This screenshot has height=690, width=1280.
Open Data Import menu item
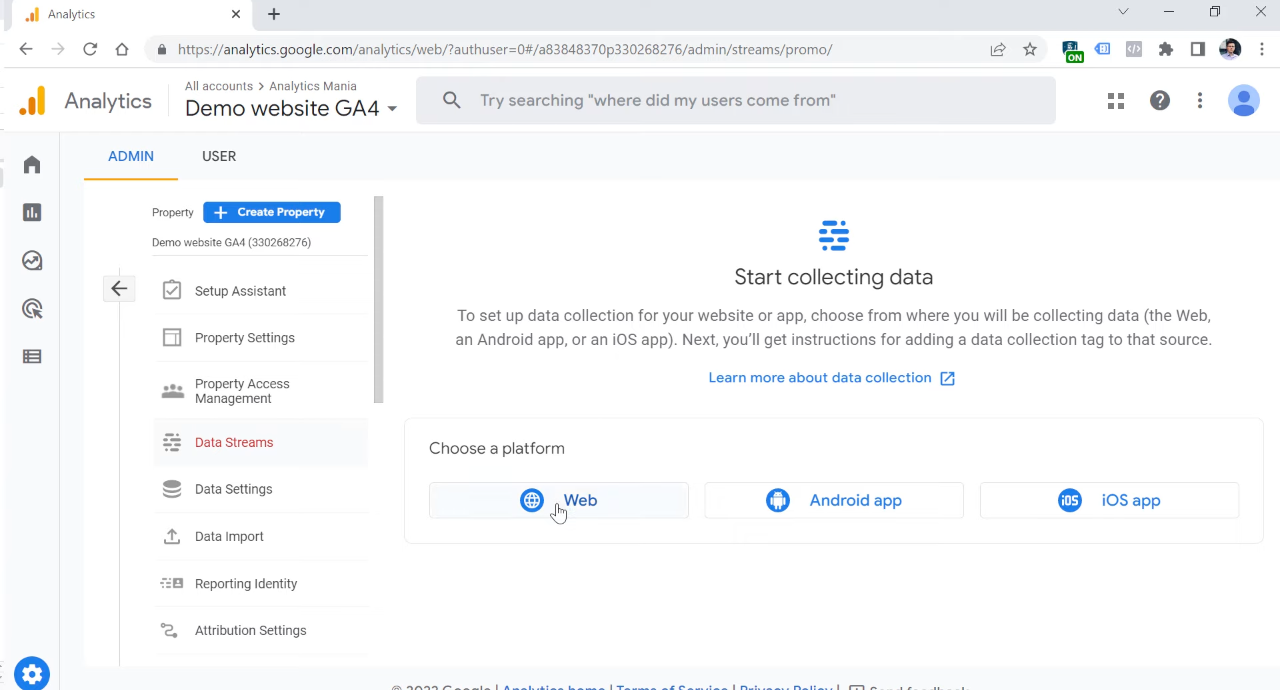point(261,537)
